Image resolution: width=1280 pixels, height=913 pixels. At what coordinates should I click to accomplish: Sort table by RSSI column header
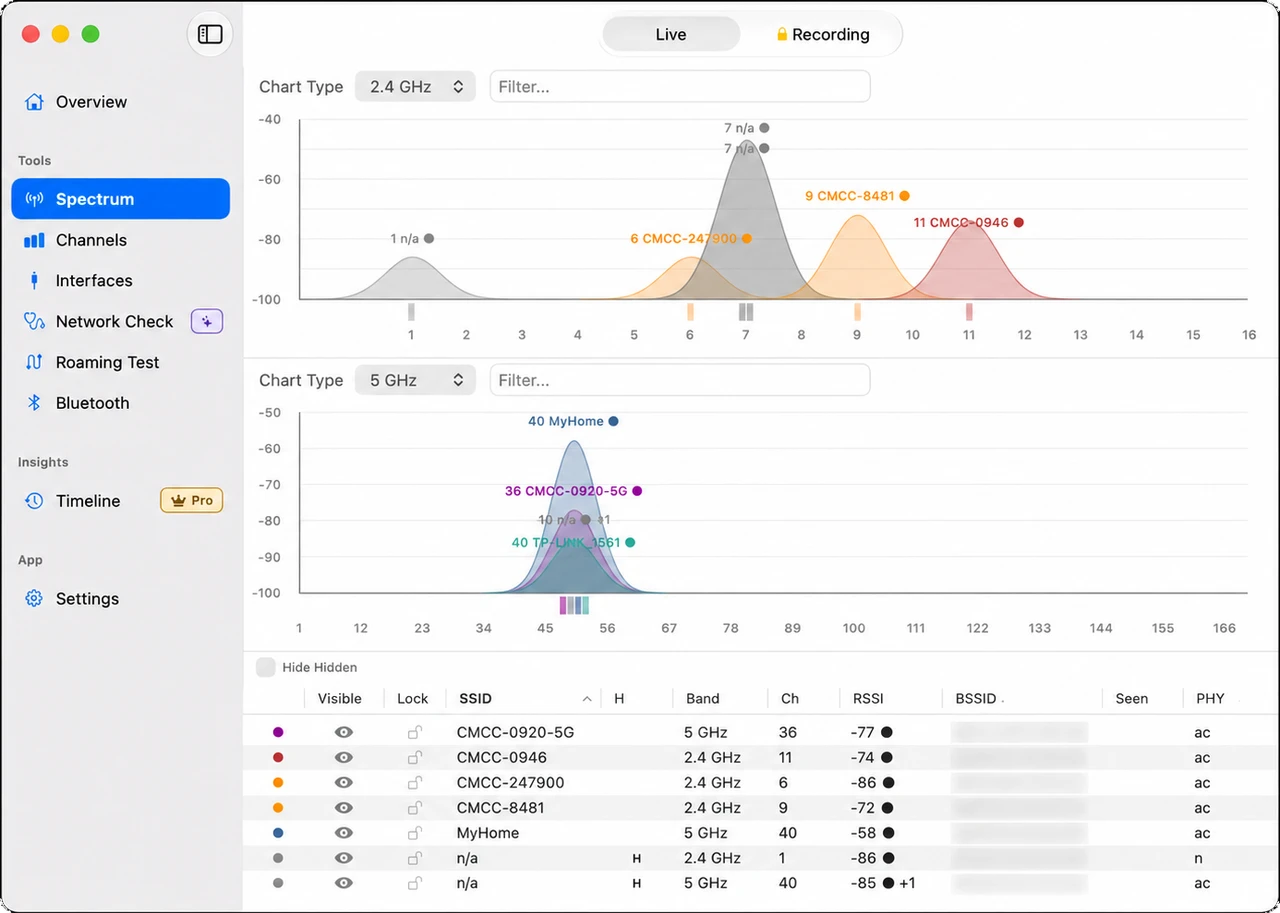(868, 699)
